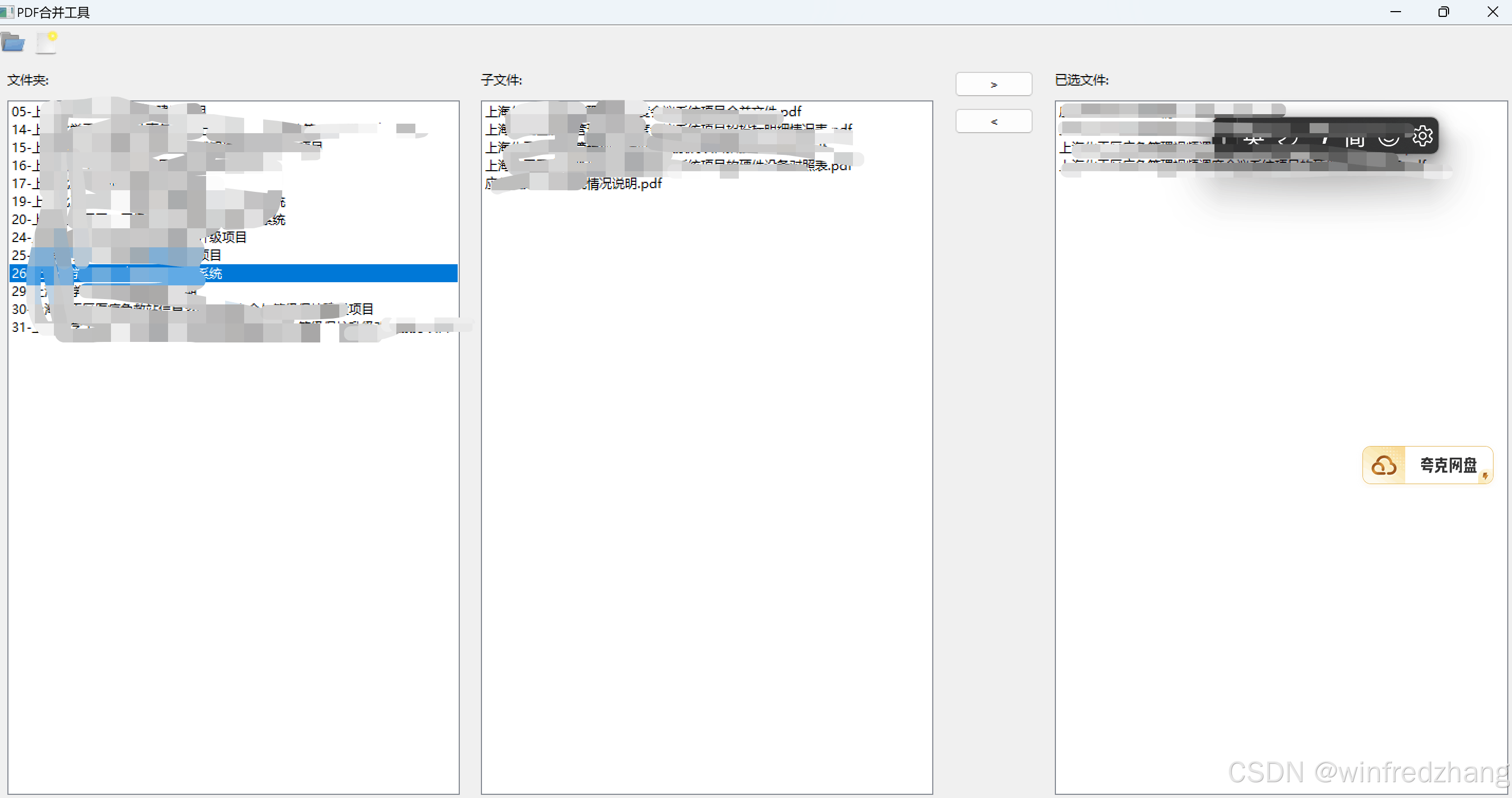Restore down the PDF合并工具 window
Screen dimensions: 1512x798
[x=1443, y=12]
